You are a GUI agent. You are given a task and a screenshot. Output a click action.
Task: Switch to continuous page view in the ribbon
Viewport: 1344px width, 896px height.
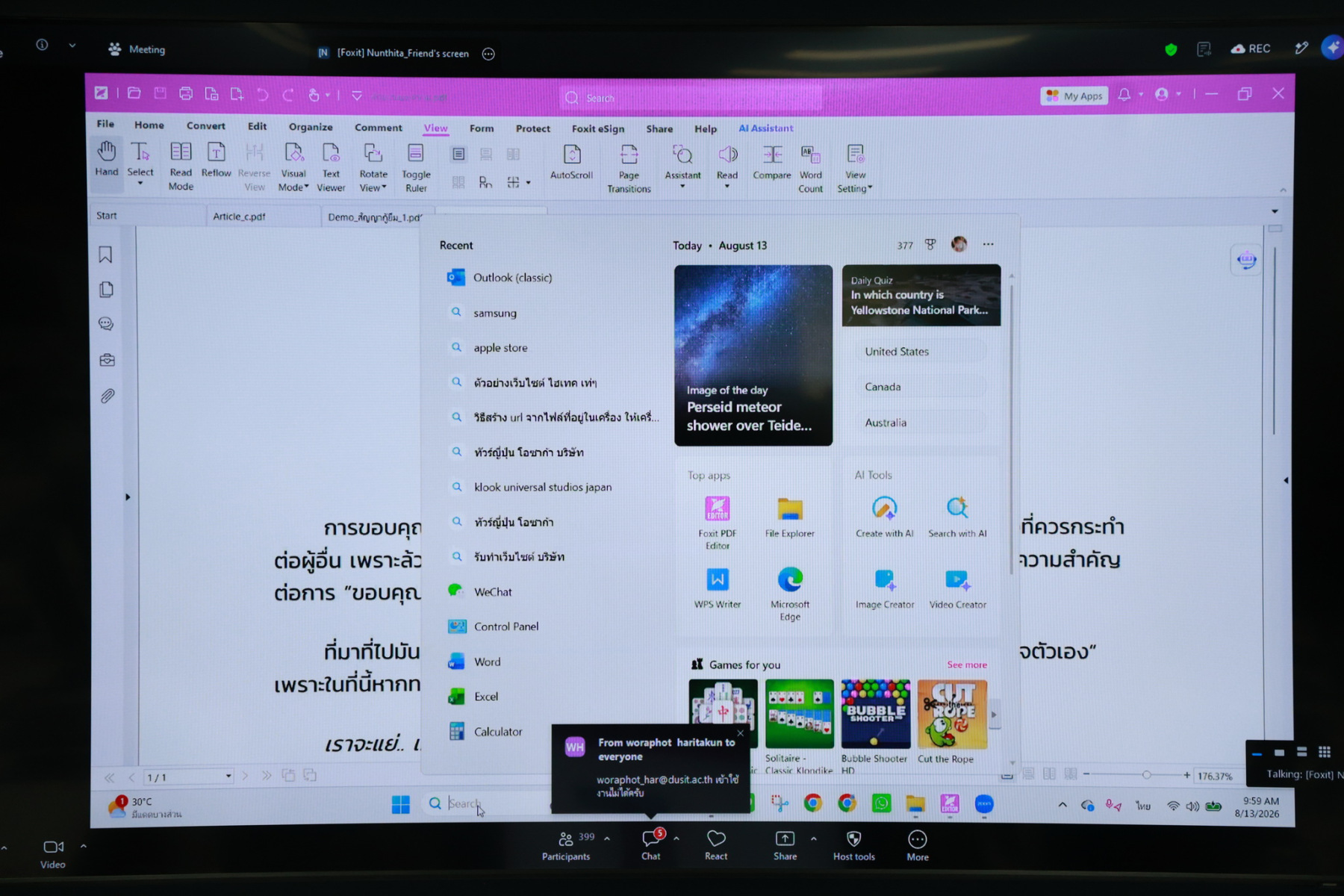click(x=486, y=155)
